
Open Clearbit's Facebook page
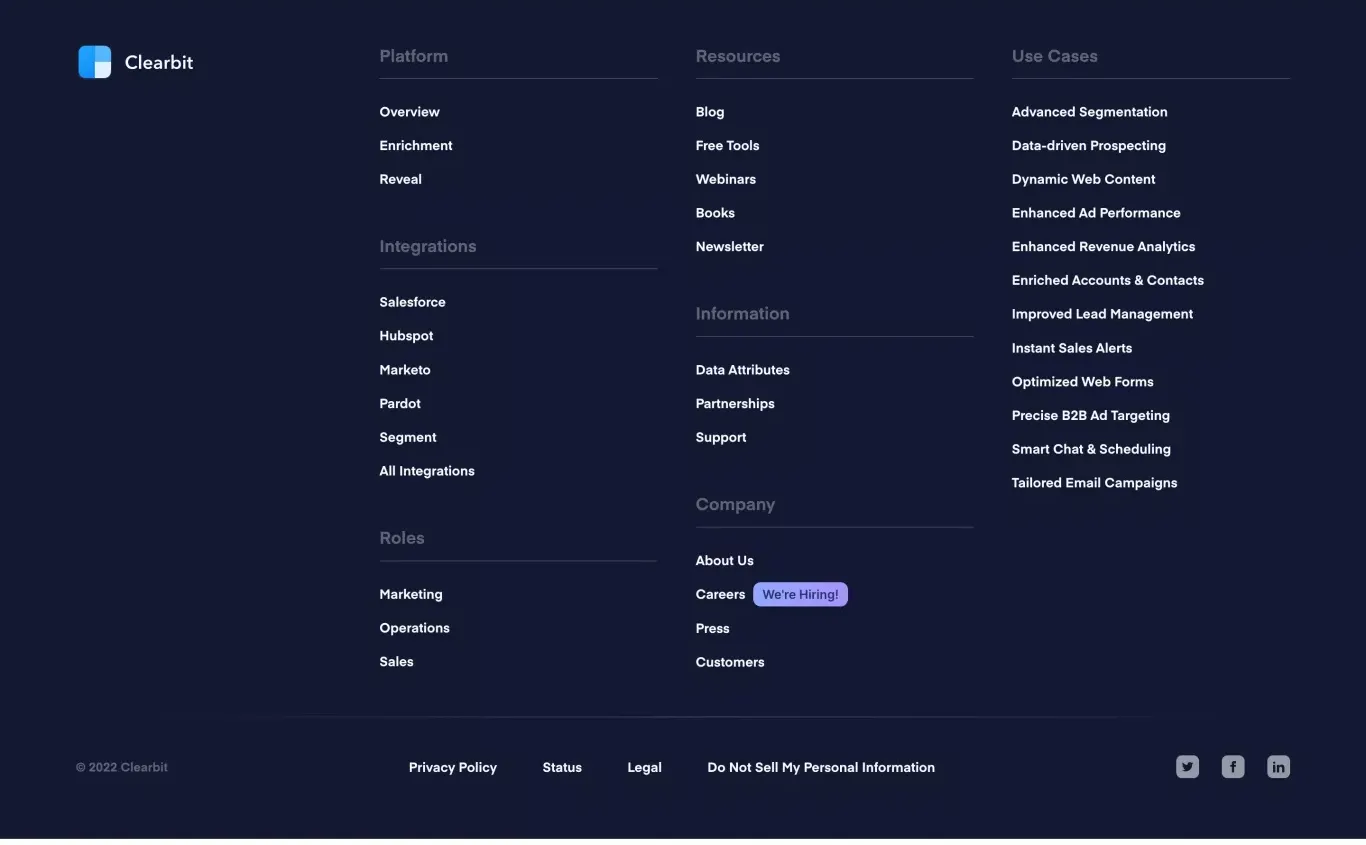[x=1233, y=767]
